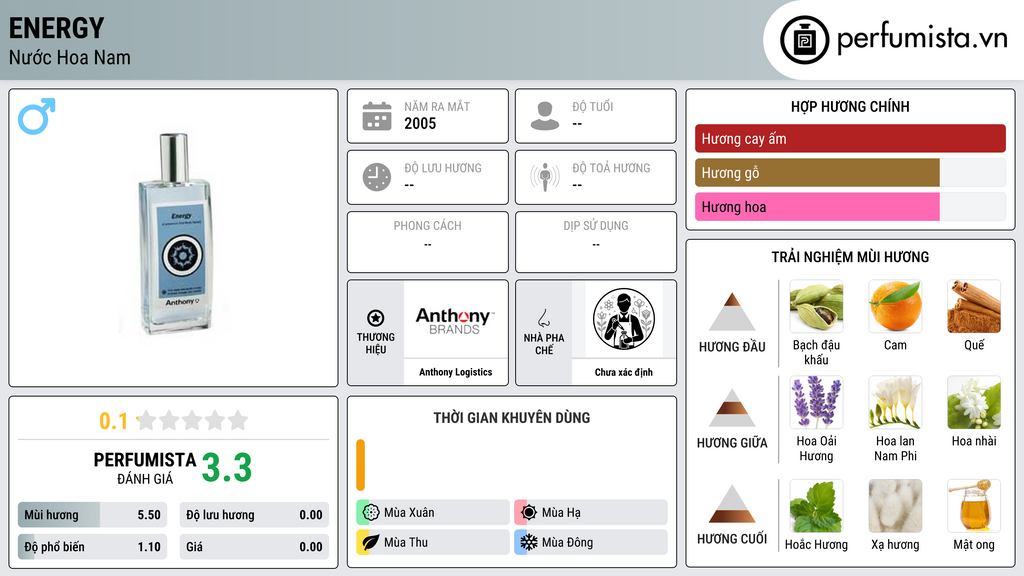Click the ENERGY perfume title
Screen dimensions: 1024x576
56,28
